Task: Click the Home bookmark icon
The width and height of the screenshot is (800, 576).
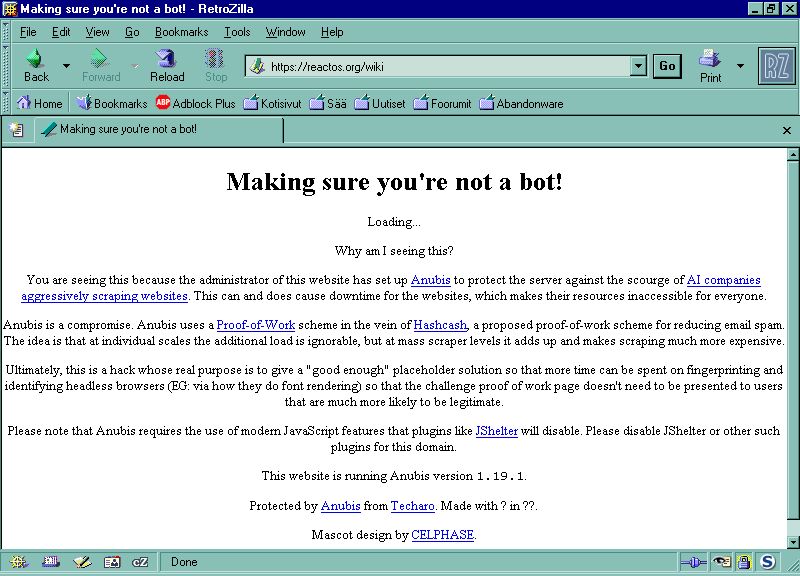Action: coord(39,103)
